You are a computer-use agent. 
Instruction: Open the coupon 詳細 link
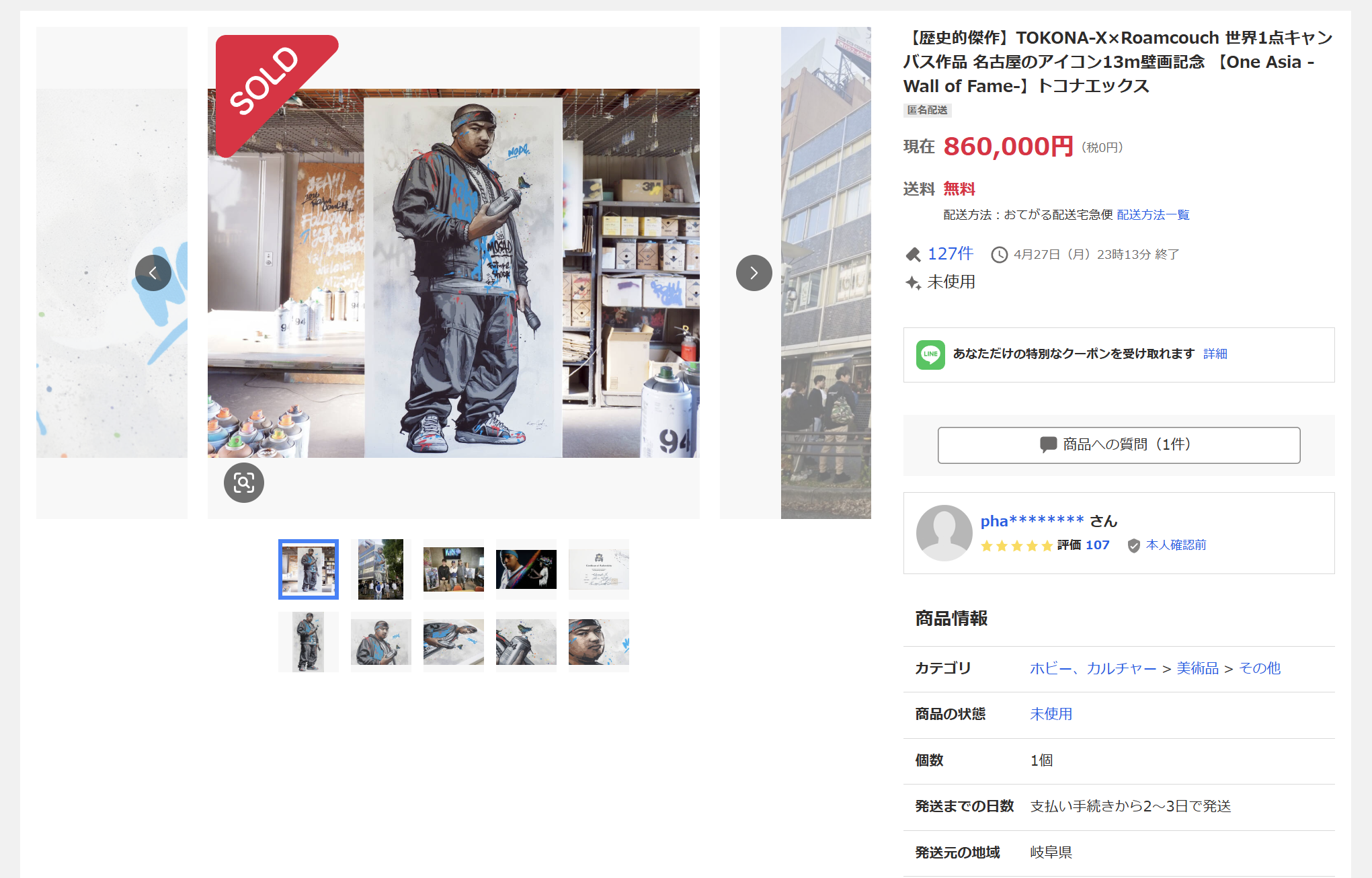coord(1215,354)
